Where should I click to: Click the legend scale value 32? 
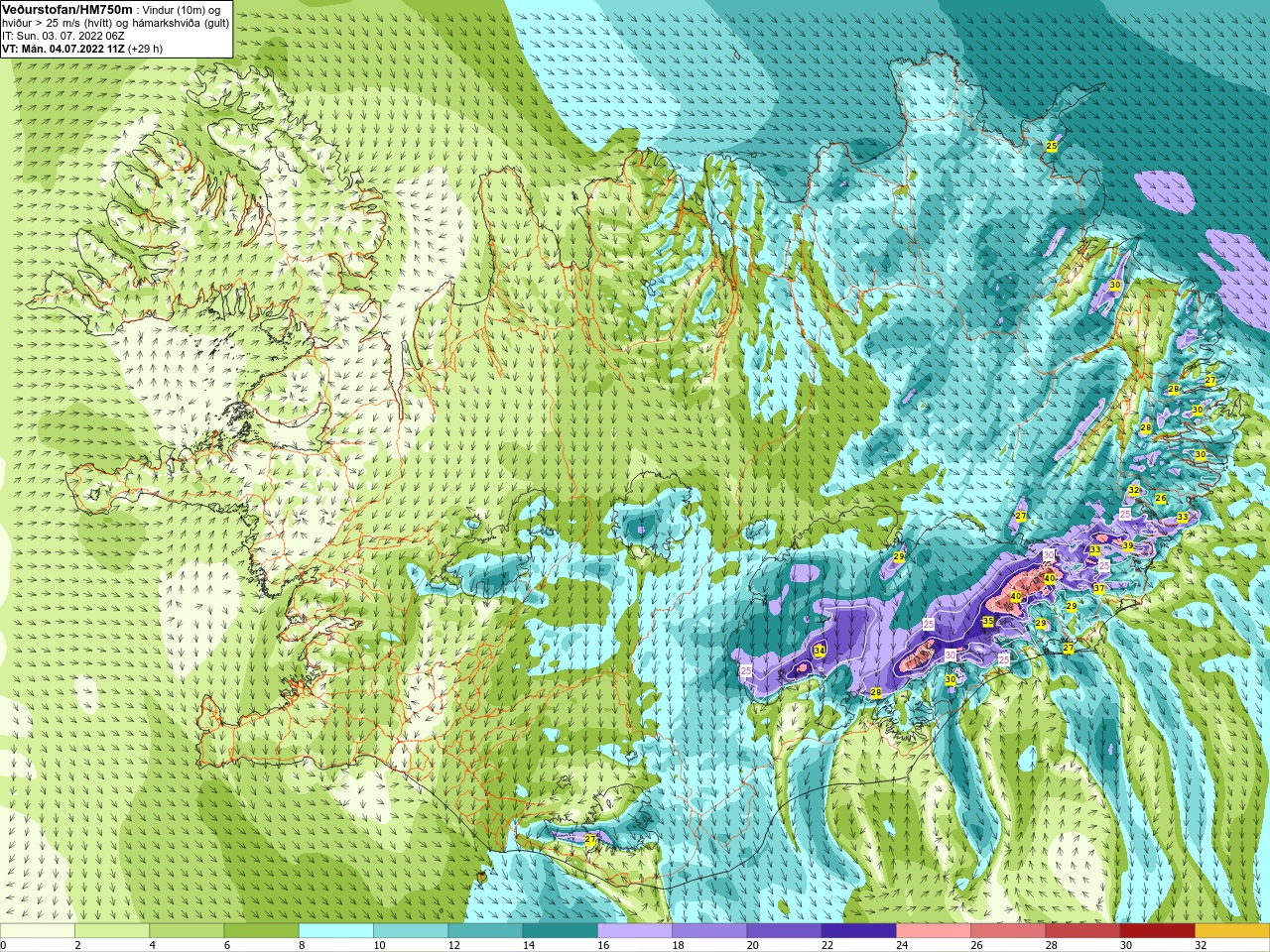(x=1201, y=945)
